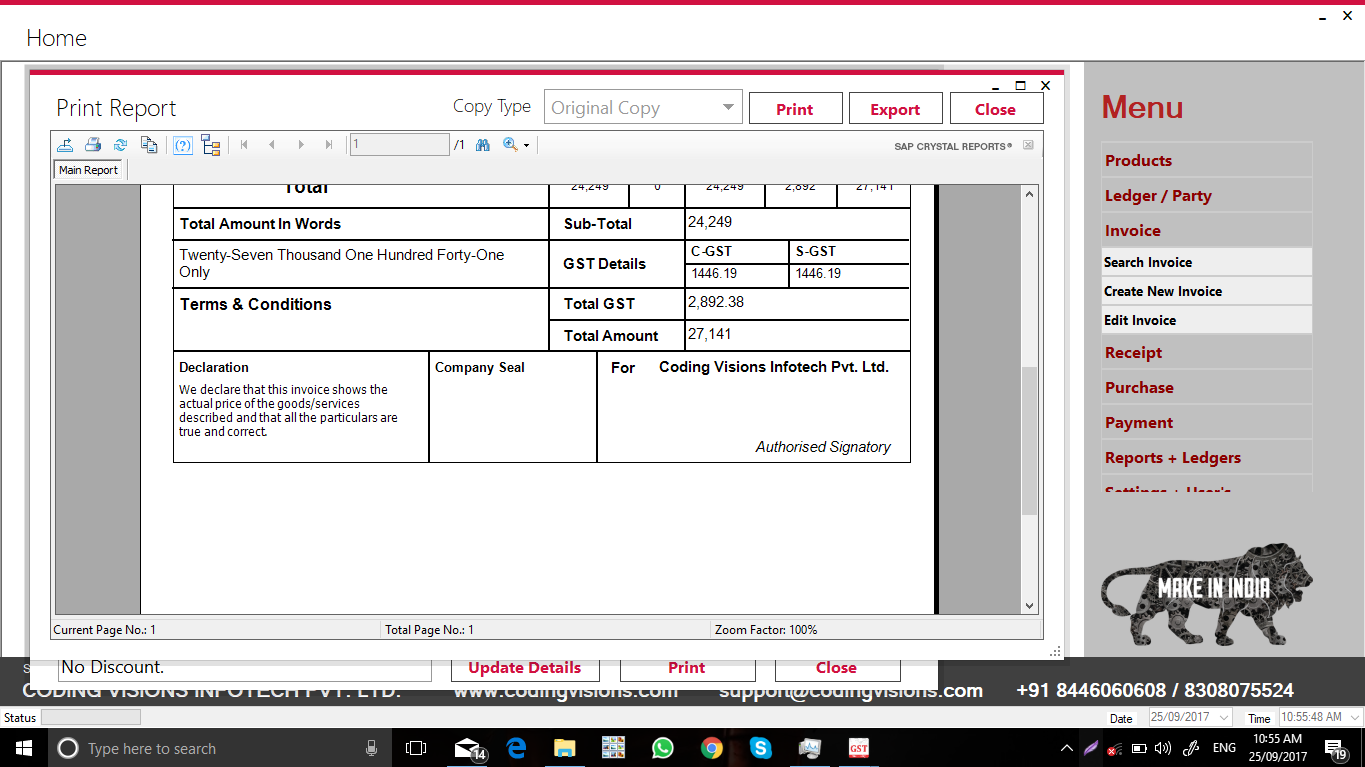Click the page number input field
The width and height of the screenshot is (1365, 767).
[399, 144]
